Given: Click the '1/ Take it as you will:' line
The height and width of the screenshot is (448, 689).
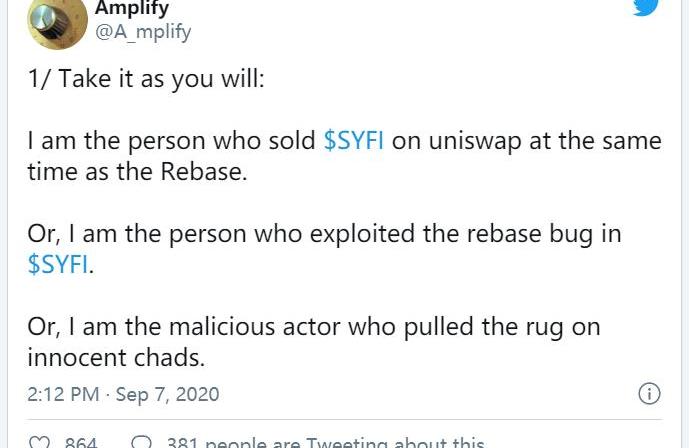Looking at the screenshot, I should click(146, 80).
